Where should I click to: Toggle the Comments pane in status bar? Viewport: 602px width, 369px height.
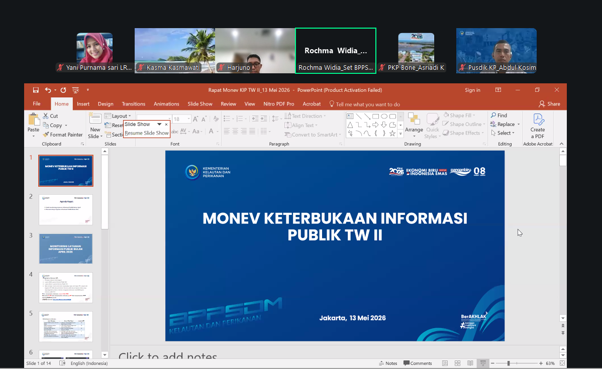coord(418,363)
